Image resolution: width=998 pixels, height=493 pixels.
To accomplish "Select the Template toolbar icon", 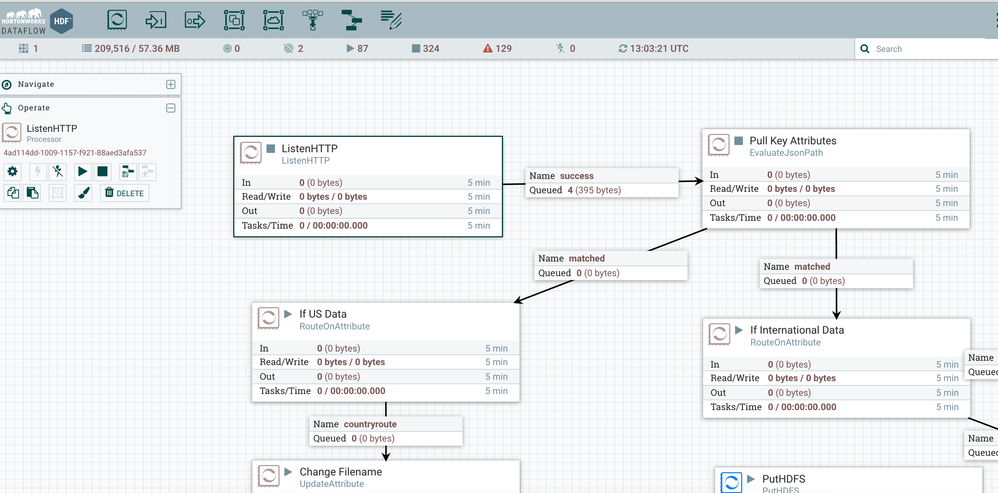I will [351, 19].
